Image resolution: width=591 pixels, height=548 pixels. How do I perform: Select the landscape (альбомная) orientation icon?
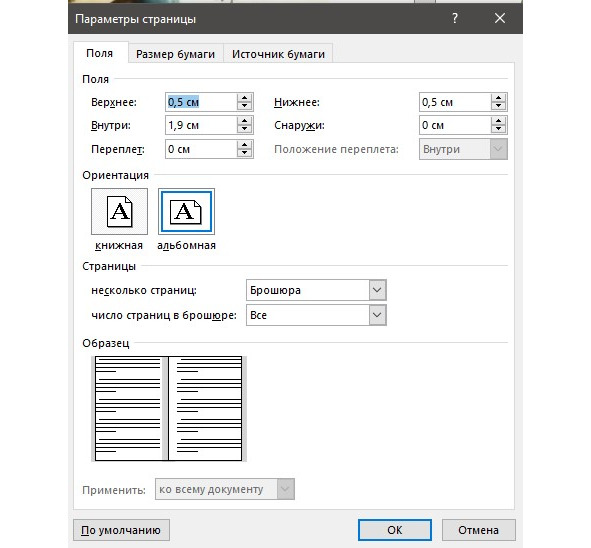coord(186,211)
